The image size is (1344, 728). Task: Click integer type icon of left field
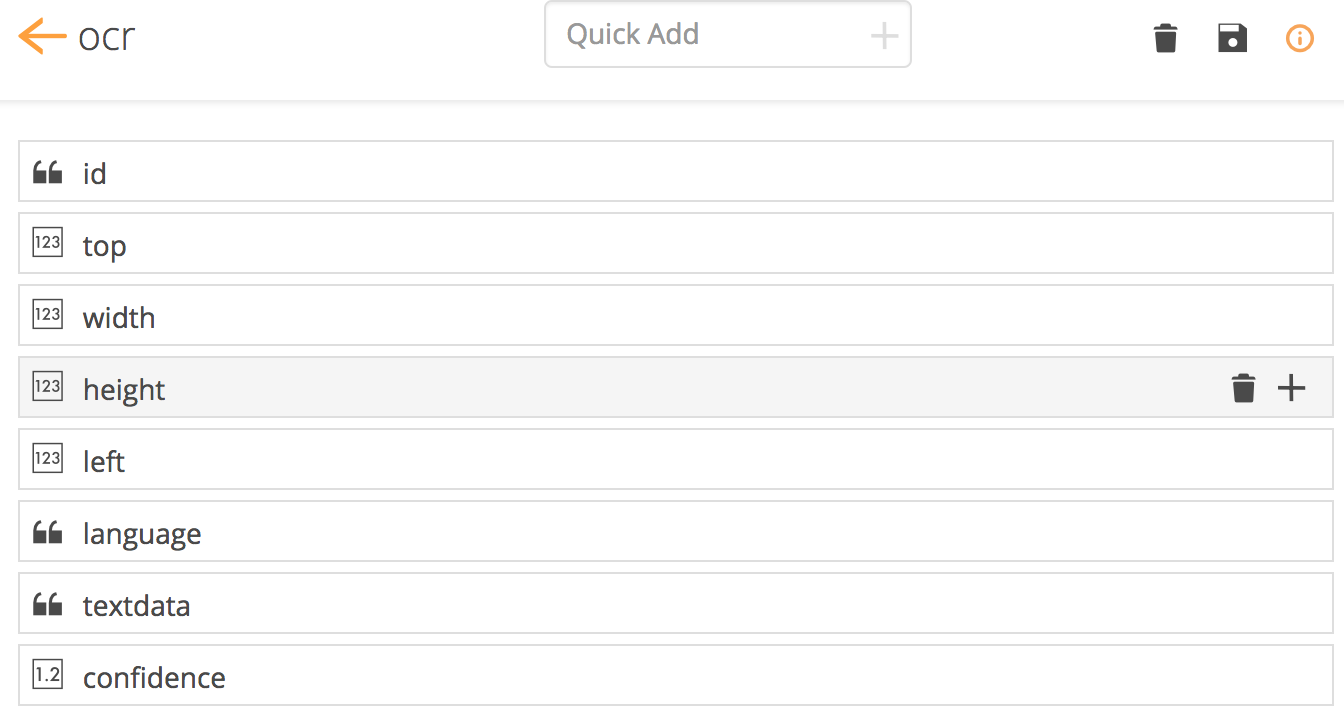pos(48,459)
